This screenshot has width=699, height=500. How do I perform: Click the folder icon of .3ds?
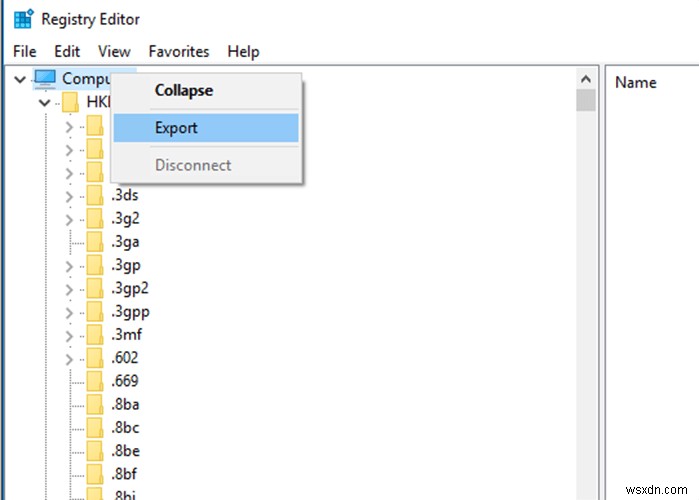[95, 195]
